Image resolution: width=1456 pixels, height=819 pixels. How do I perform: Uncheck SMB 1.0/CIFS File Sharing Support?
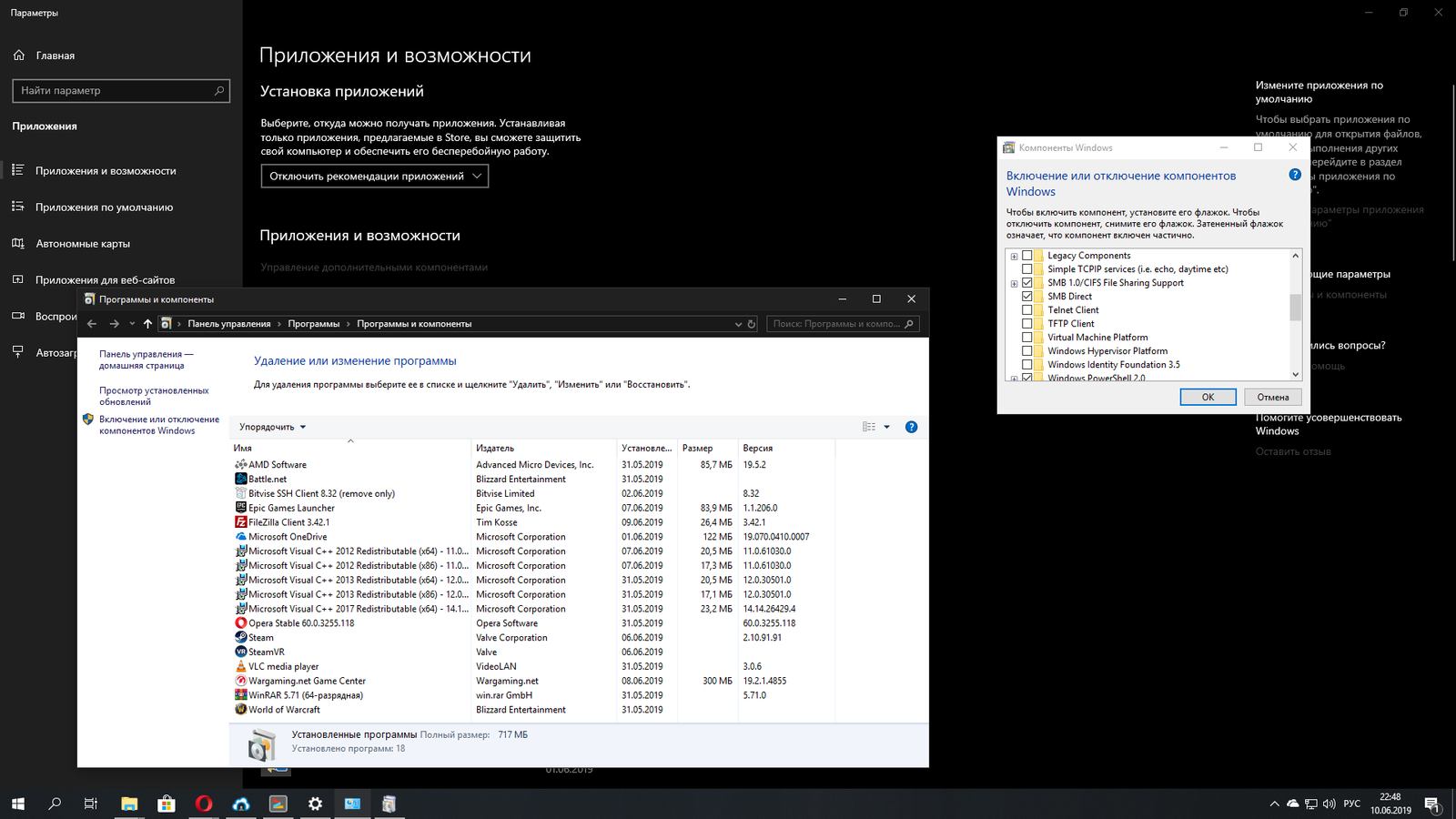point(1027,283)
